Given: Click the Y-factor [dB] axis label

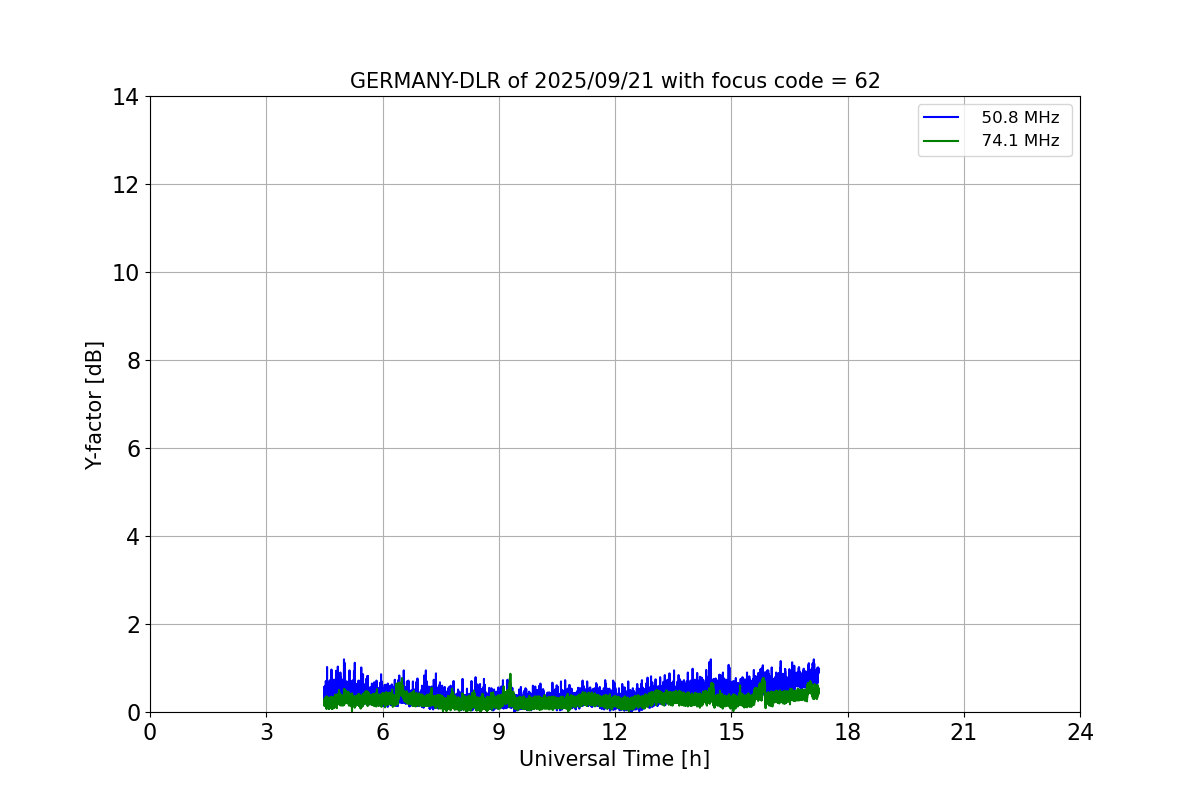Looking at the screenshot, I should tap(94, 405).
